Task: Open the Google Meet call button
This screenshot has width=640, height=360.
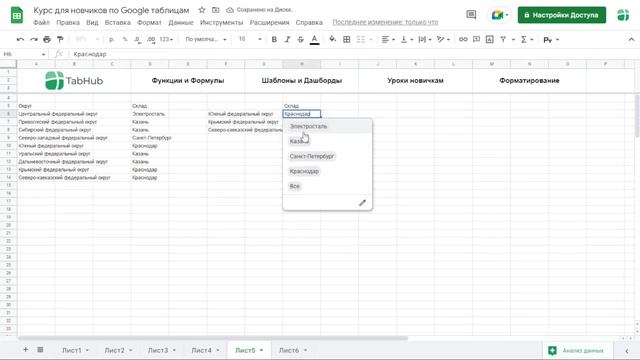Action: point(499,15)
